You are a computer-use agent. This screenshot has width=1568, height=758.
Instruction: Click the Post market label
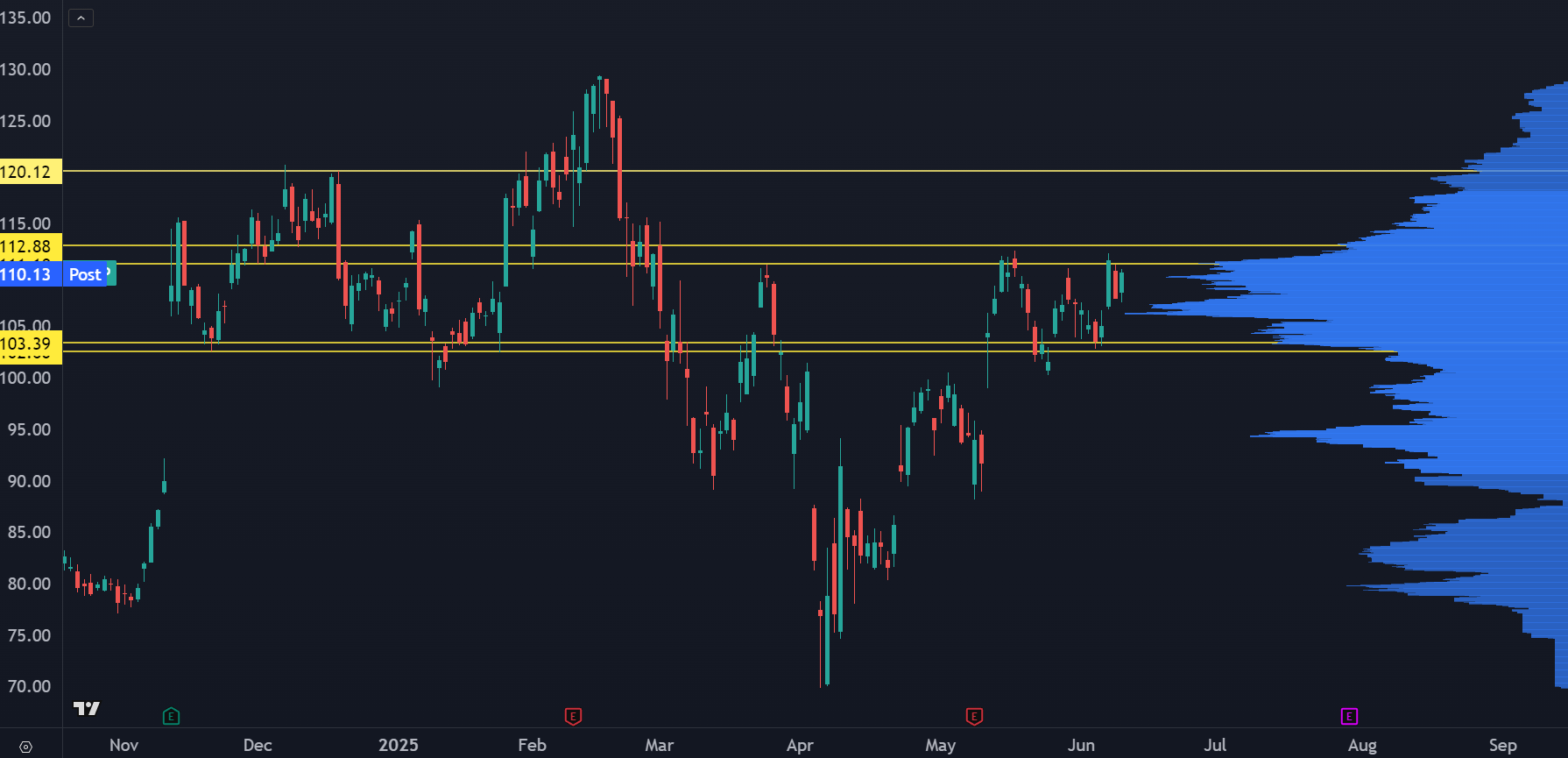85,274
